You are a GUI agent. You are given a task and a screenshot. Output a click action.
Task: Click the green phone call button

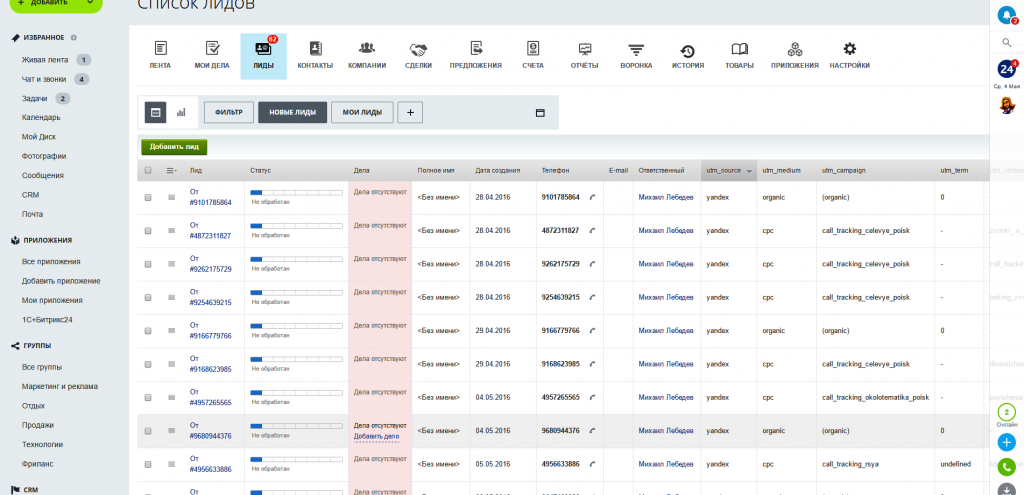coord(1007,466)
